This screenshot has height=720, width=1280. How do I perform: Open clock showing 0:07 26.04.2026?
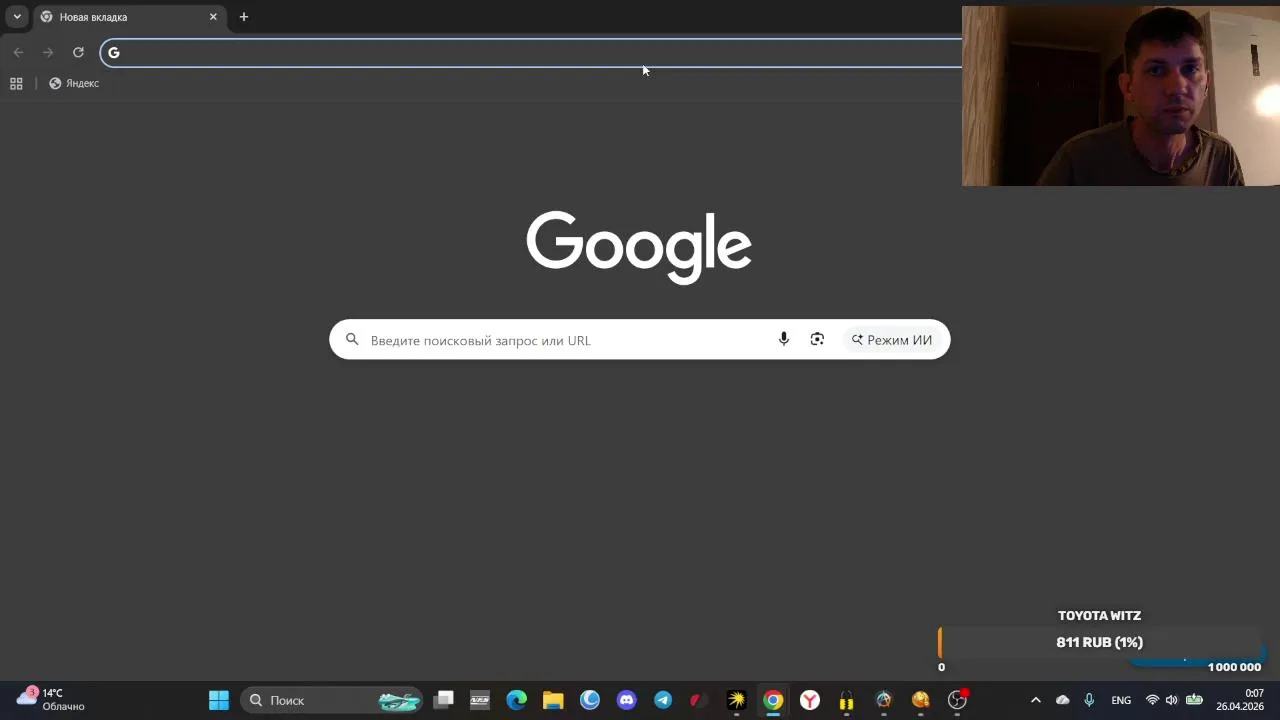pyautogui.click(x=1240, y=700)
